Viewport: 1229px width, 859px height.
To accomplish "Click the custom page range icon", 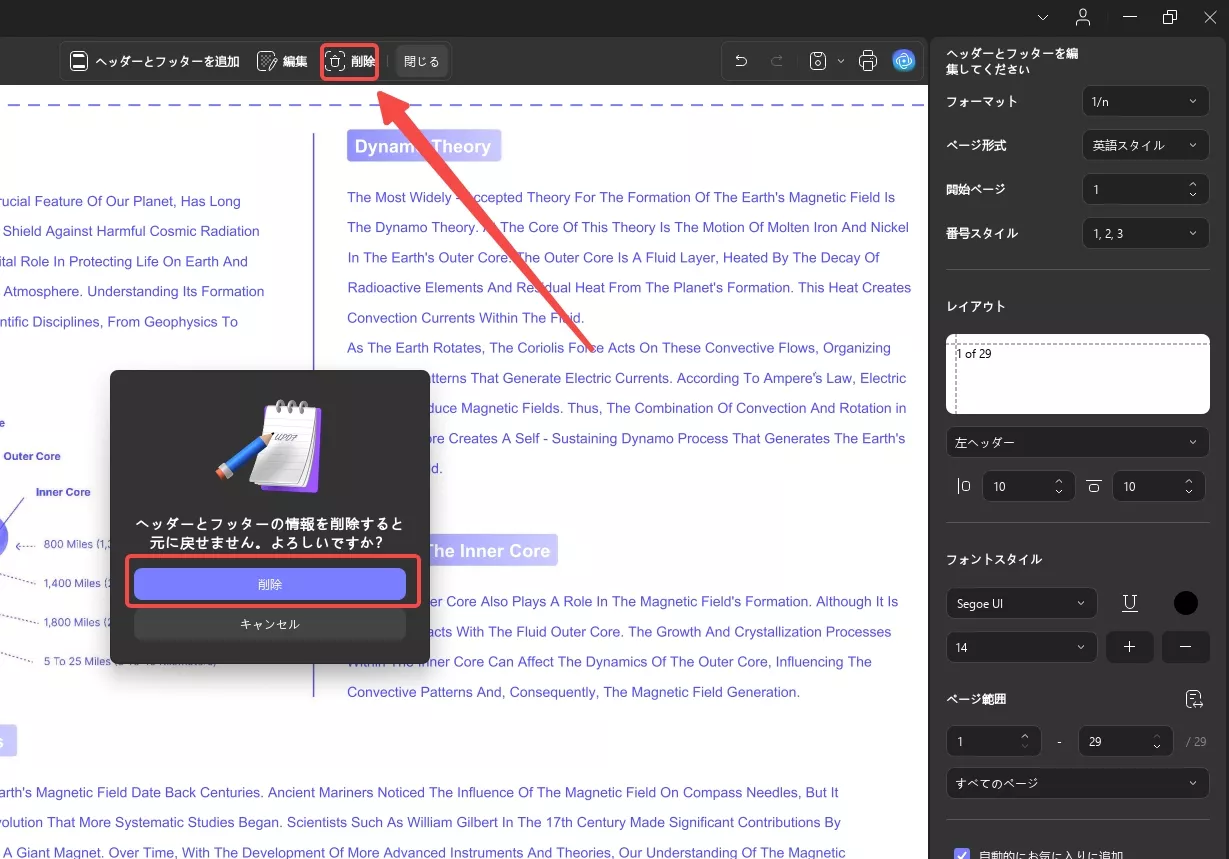I will pos(1193,699).
